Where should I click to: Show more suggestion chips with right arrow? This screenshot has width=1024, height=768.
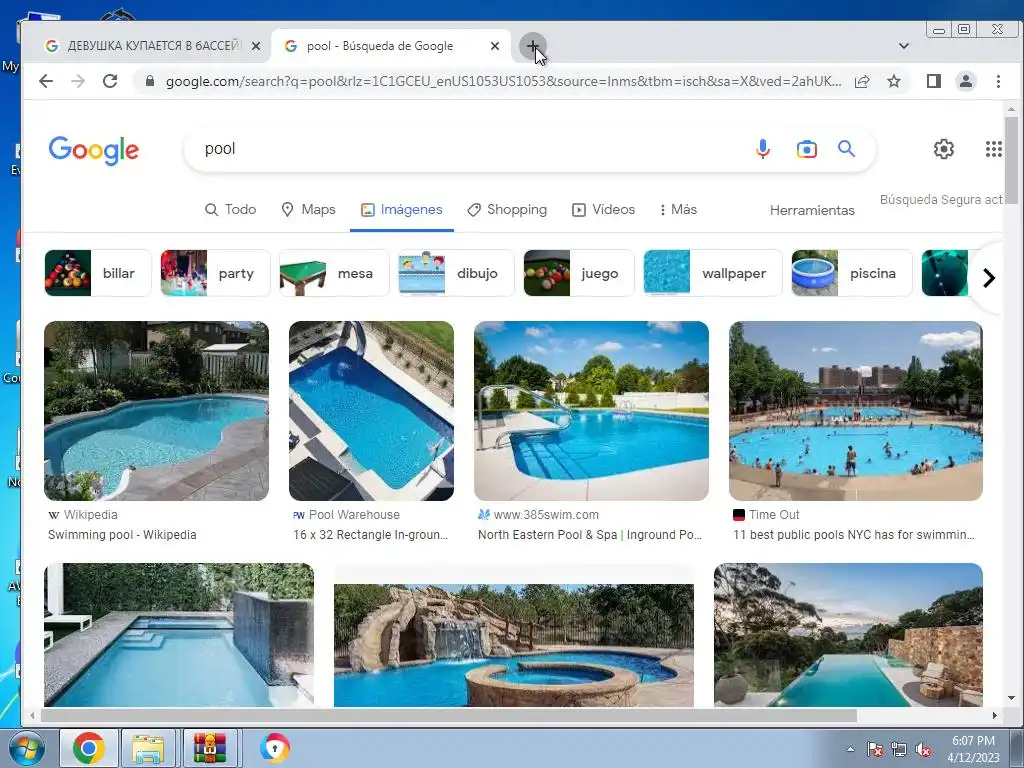pos(989,278)
